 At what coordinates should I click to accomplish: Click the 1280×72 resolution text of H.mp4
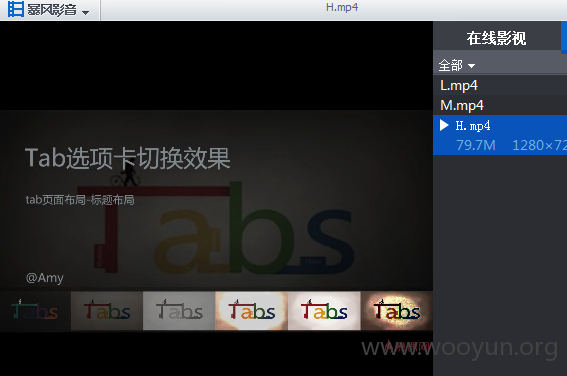coord(540,145)
